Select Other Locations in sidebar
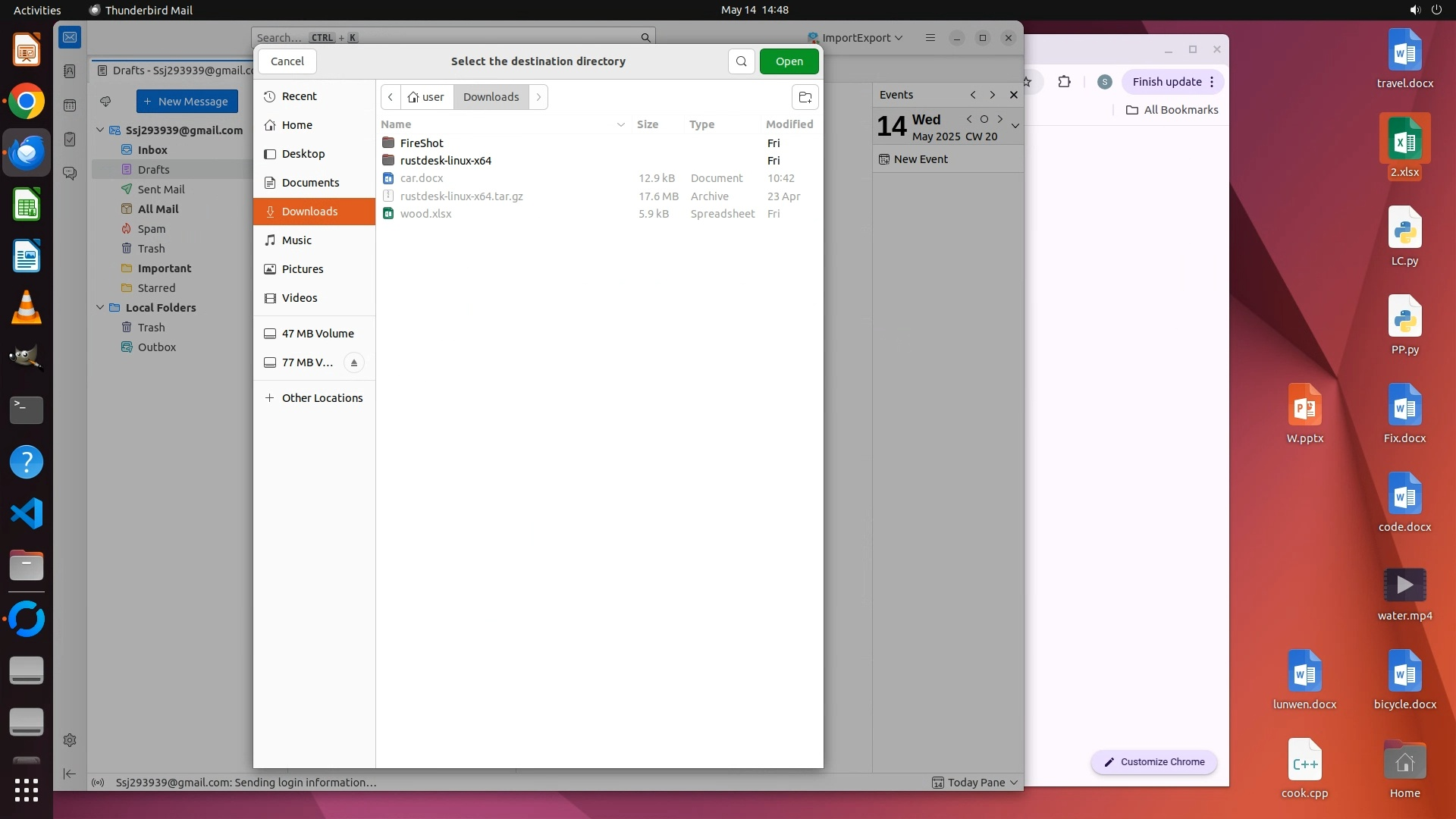 [322, 398]
